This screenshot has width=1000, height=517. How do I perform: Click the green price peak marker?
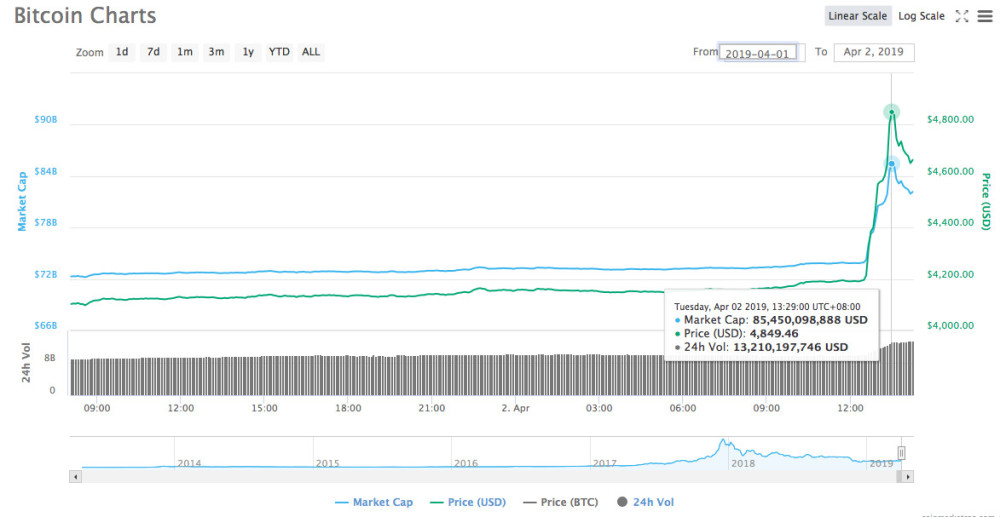tap(892, 112)
